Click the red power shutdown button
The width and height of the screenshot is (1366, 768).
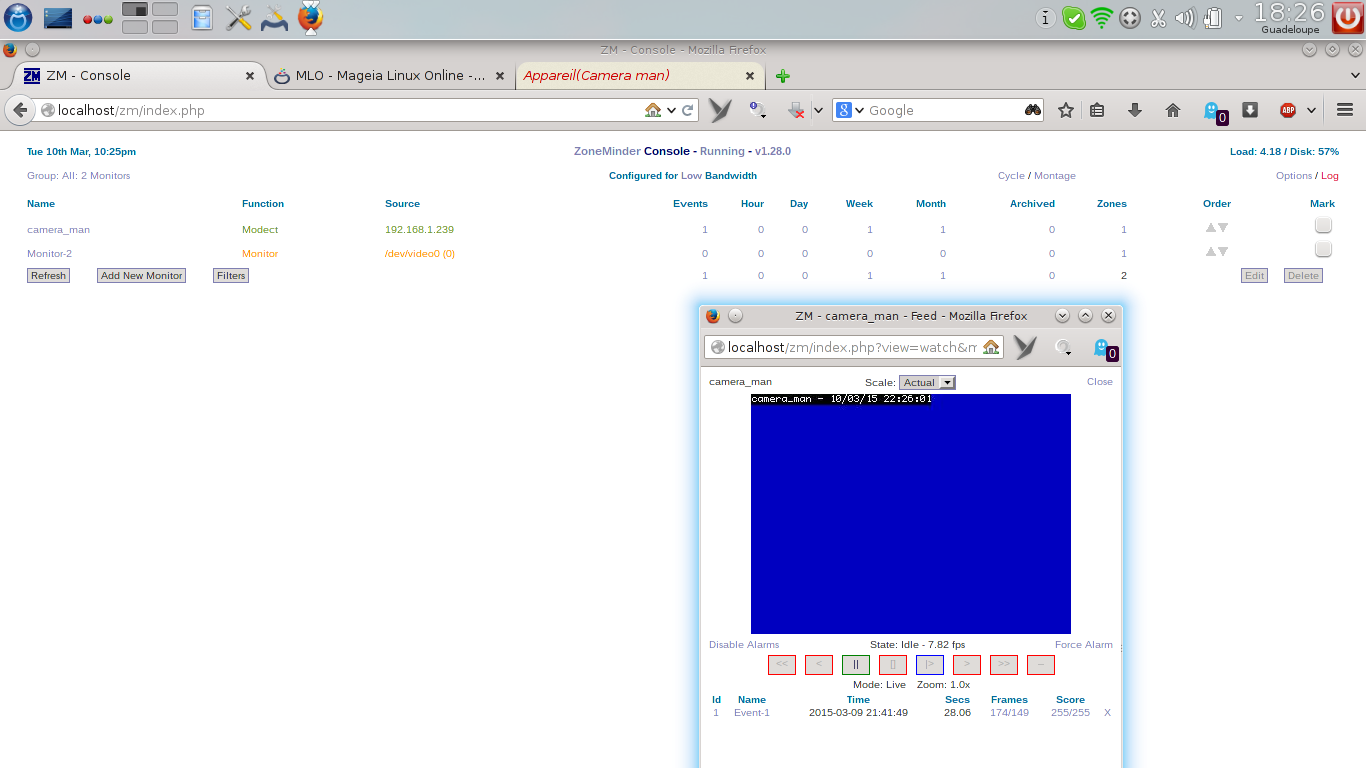point(1348,18)
